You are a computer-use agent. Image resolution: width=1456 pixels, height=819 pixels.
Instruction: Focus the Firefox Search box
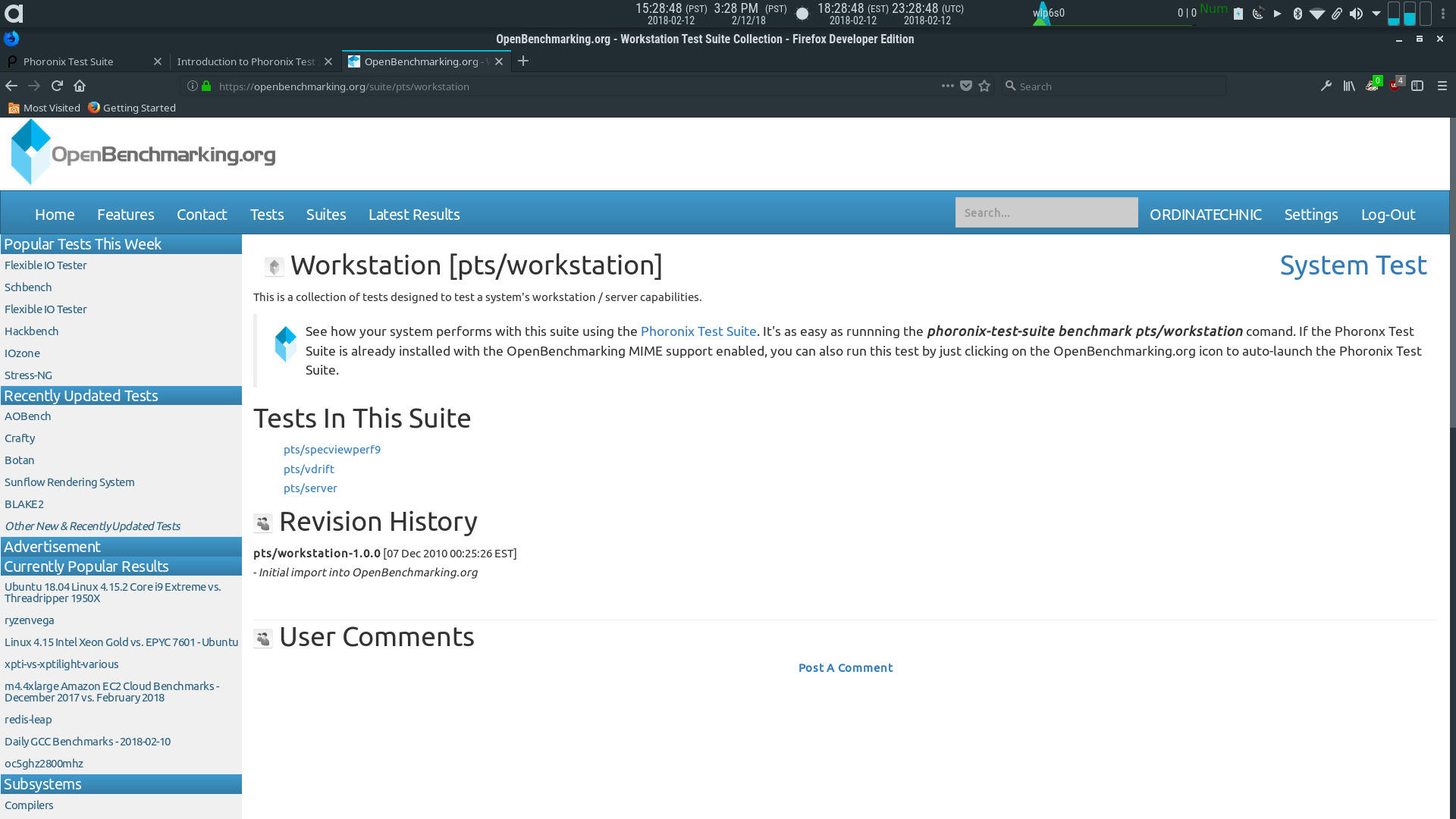pos(1112,86)
